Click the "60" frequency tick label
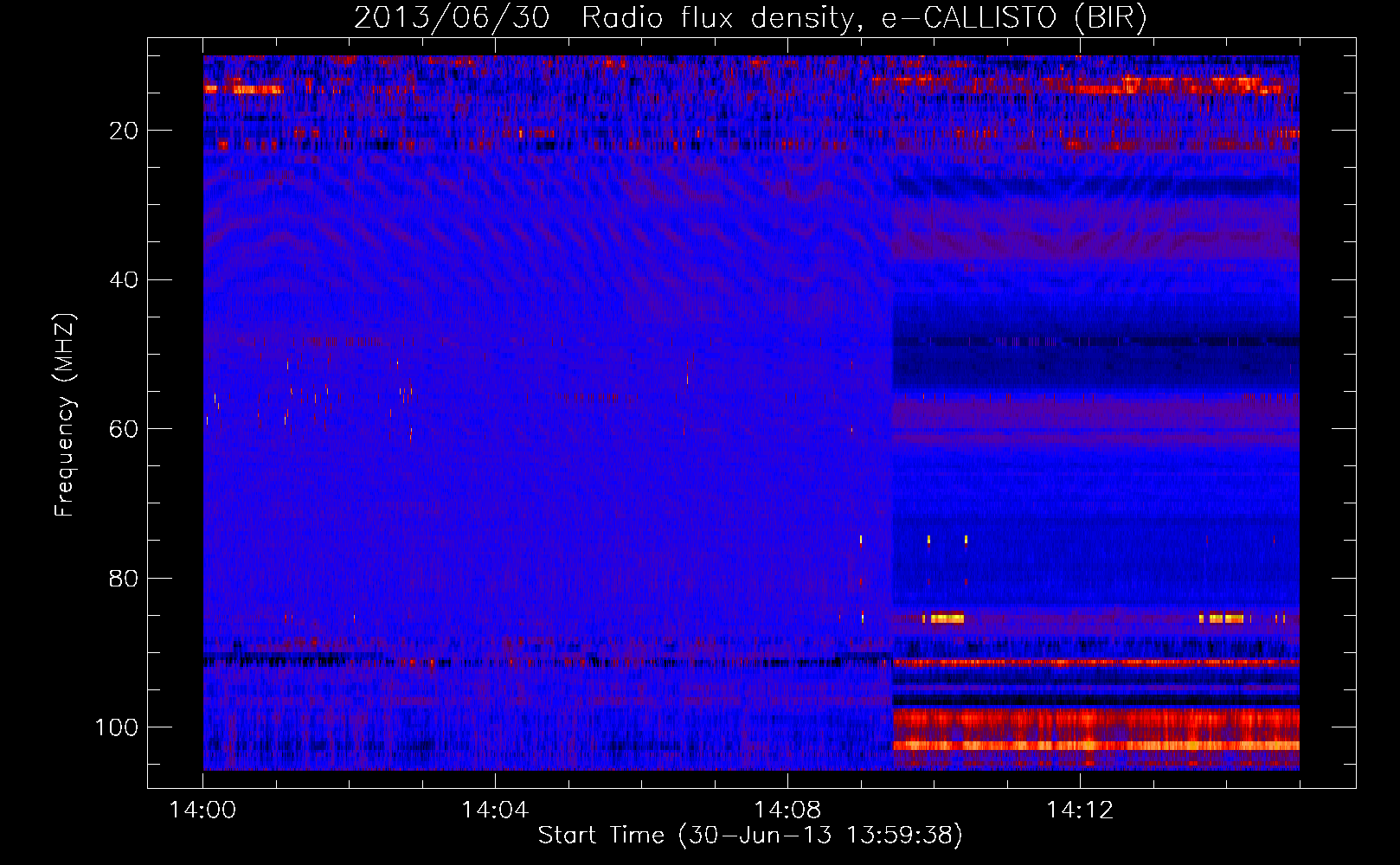The width and height of the screenshot is (1400, 865). [124, 429]
